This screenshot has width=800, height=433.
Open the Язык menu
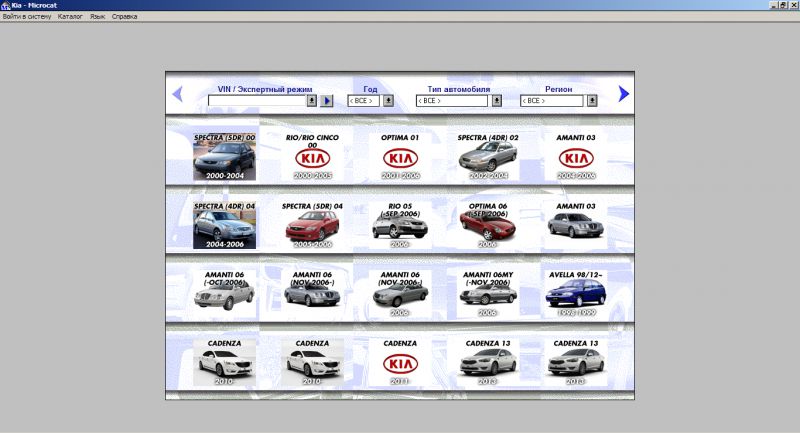pyautogui.click(x=97, y=16)
